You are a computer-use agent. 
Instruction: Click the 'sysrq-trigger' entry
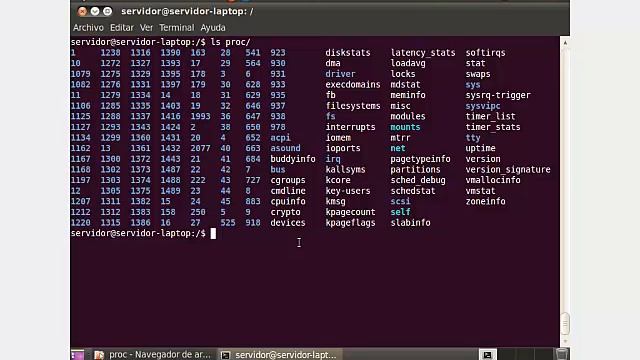(x=498, y=96)
